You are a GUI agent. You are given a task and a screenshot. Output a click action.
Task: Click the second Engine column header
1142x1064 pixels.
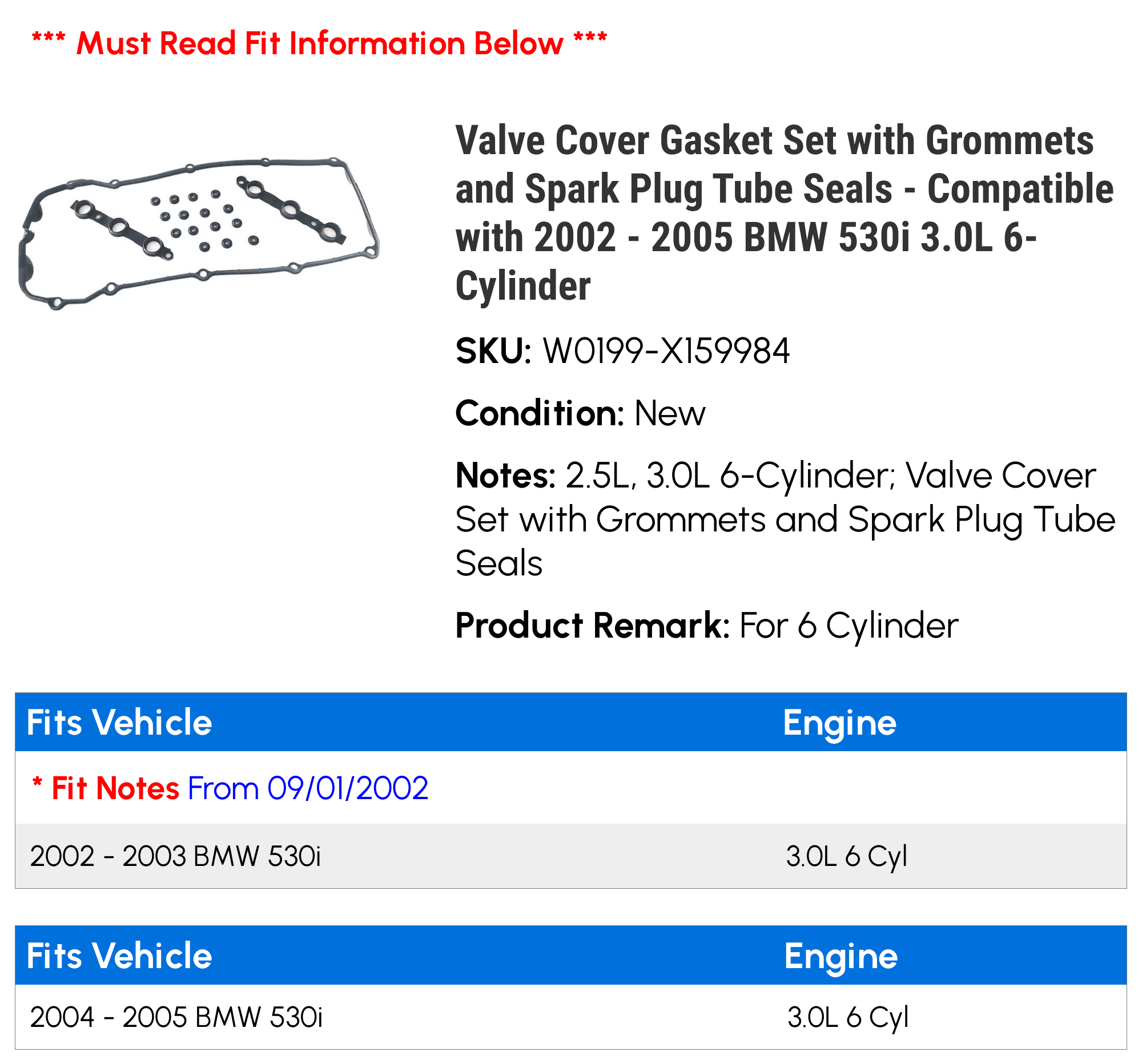point(841,957)
